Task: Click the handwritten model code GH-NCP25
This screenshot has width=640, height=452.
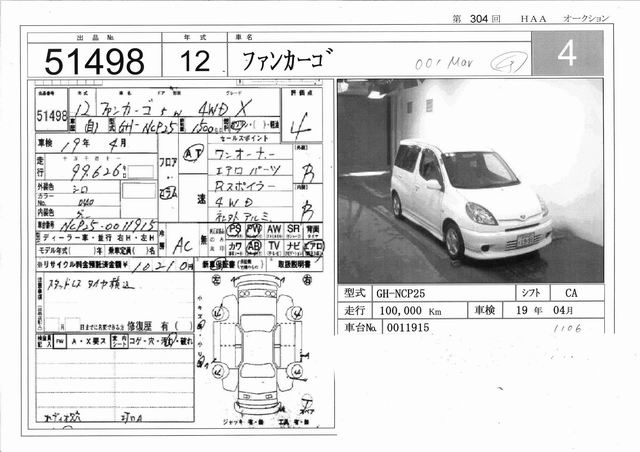Action: point(147,127)
